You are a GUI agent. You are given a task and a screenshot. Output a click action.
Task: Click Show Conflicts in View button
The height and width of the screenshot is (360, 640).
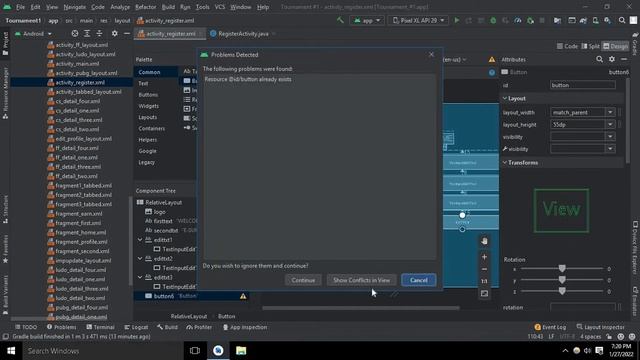361,280
